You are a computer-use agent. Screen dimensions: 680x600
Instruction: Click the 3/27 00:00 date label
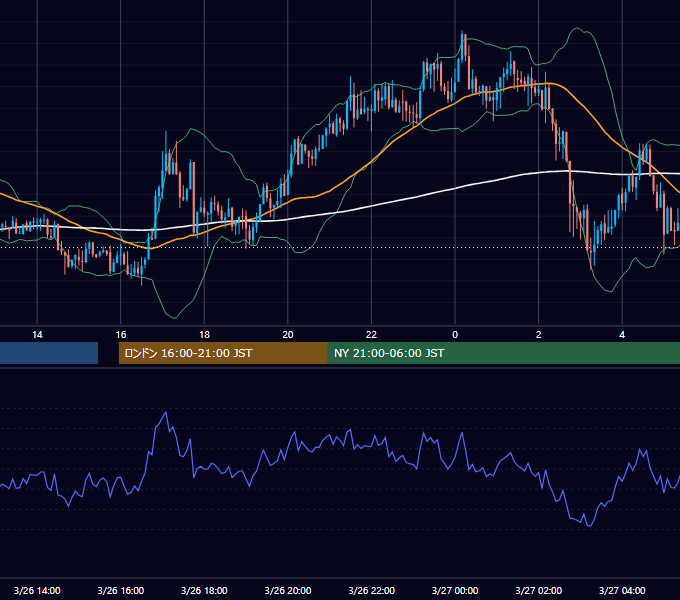[x=455, y=590]
